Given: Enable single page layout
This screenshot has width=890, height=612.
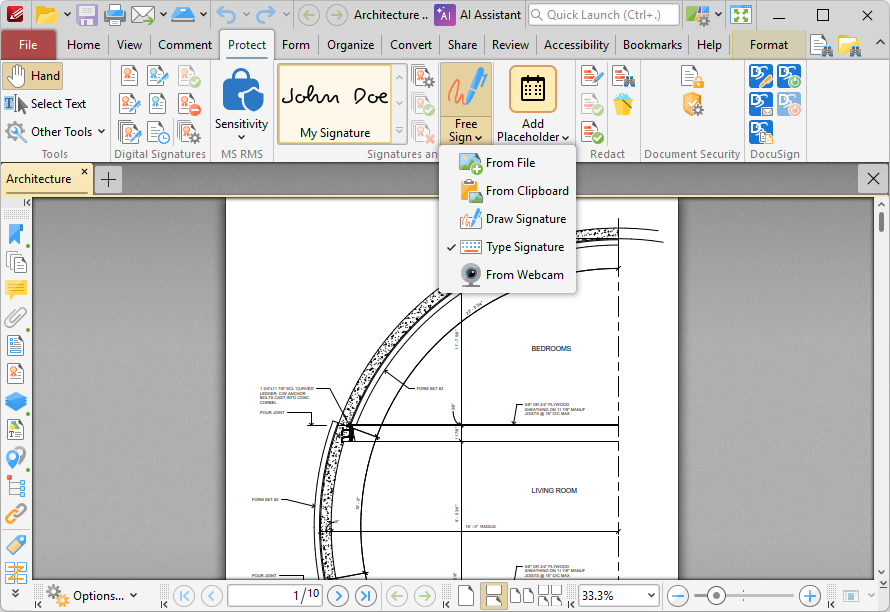Looking at the screenshot, I should [465, 596].
